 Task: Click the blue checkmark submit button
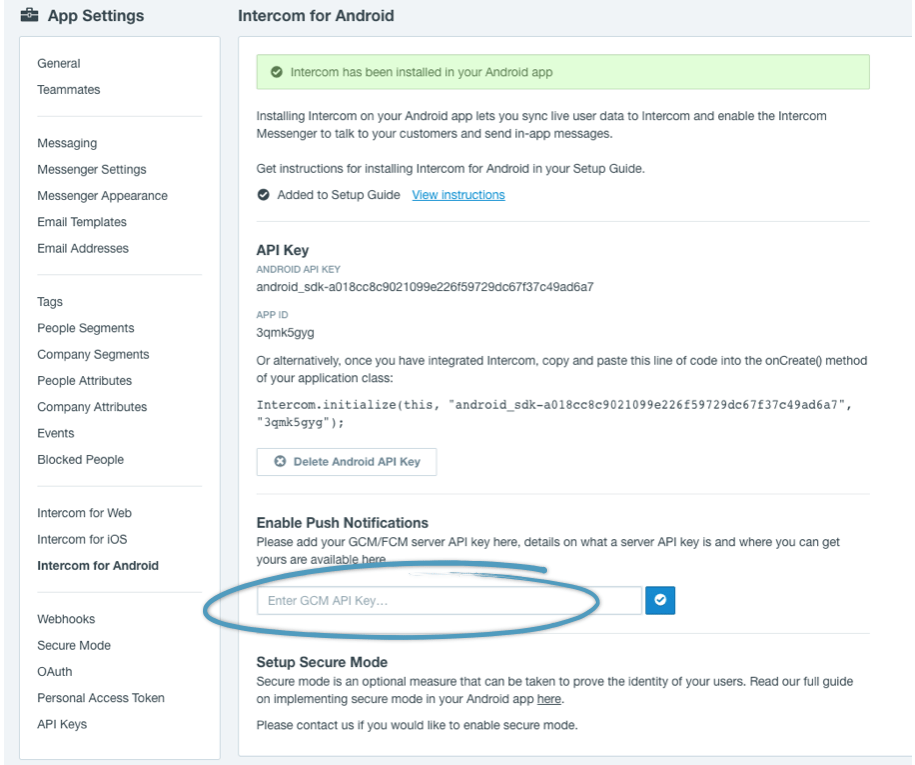[660, 600]
